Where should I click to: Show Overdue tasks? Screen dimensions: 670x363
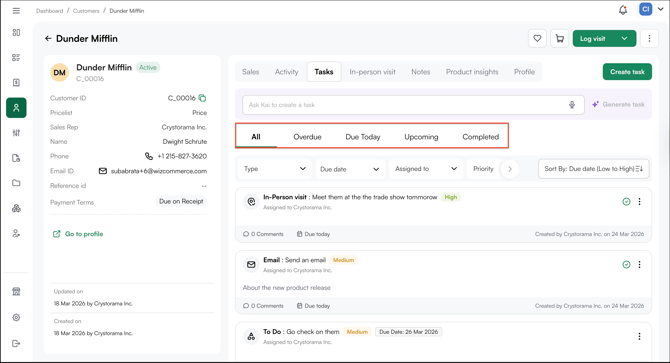[x=307, y=137]
